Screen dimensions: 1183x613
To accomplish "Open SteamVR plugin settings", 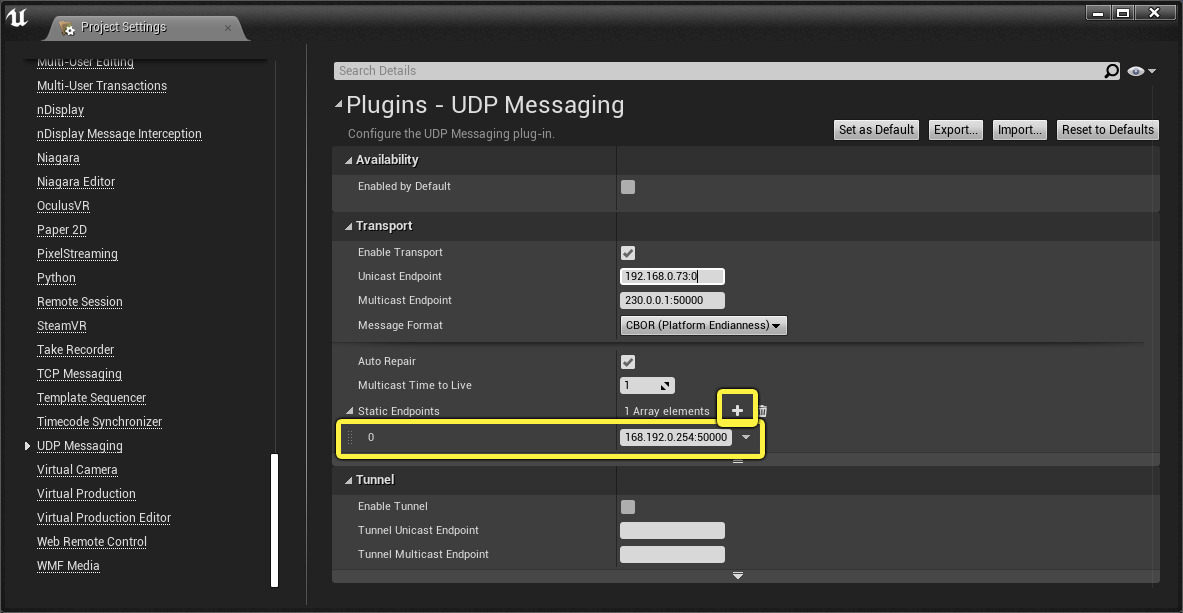I will (62, 326).
